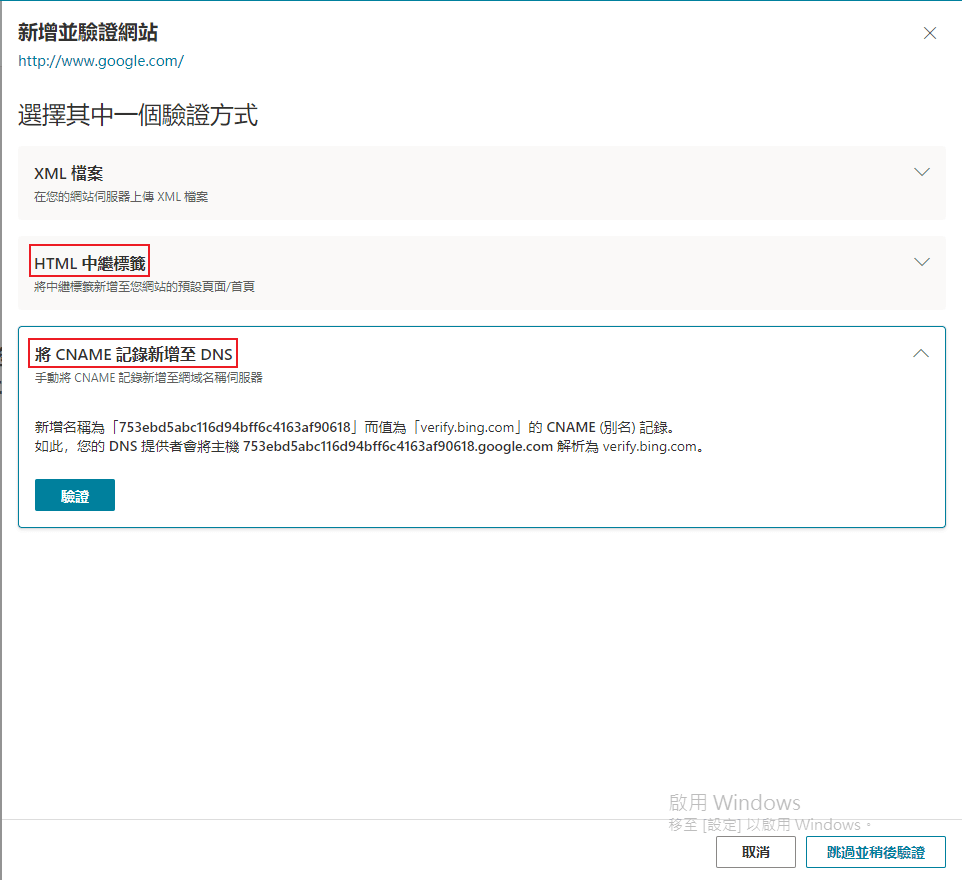This screenshot has width=962, height=880.
Task: Choose 跳過並稍後驗證 to skip verification
Action: tap(874, 851)
